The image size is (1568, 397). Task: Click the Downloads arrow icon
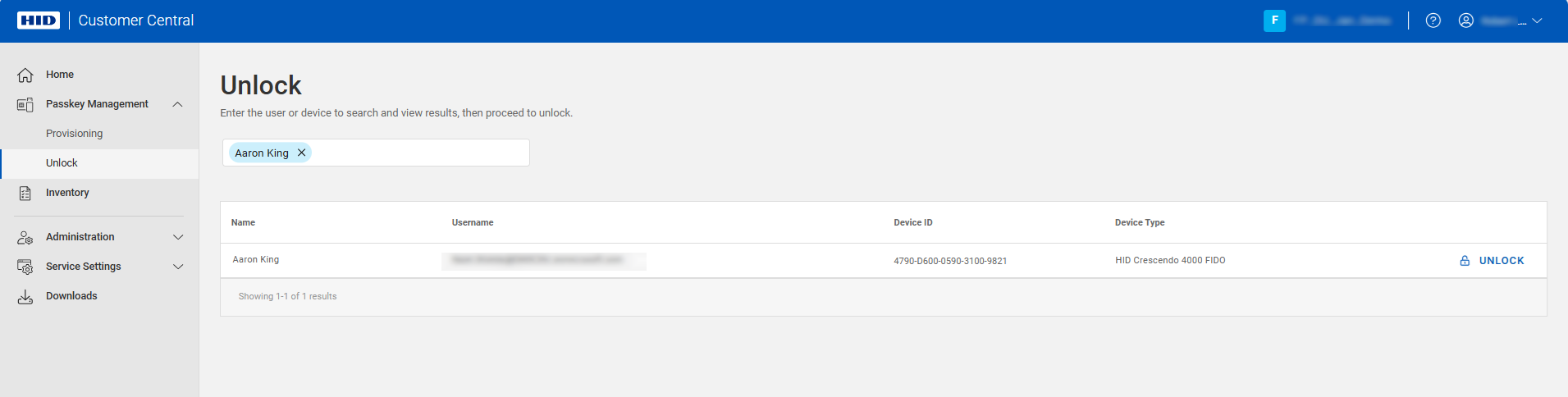(x=25, y=296)
